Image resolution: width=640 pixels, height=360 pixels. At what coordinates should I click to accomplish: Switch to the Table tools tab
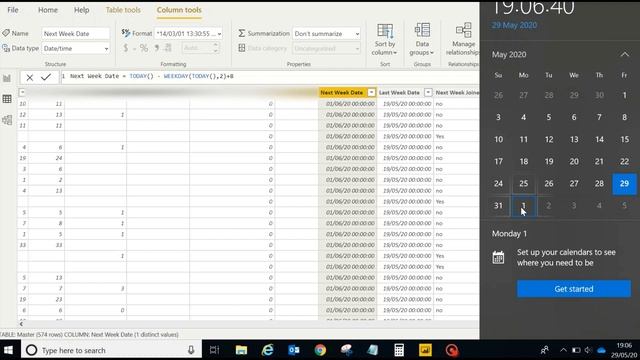[x=123, y=10]
